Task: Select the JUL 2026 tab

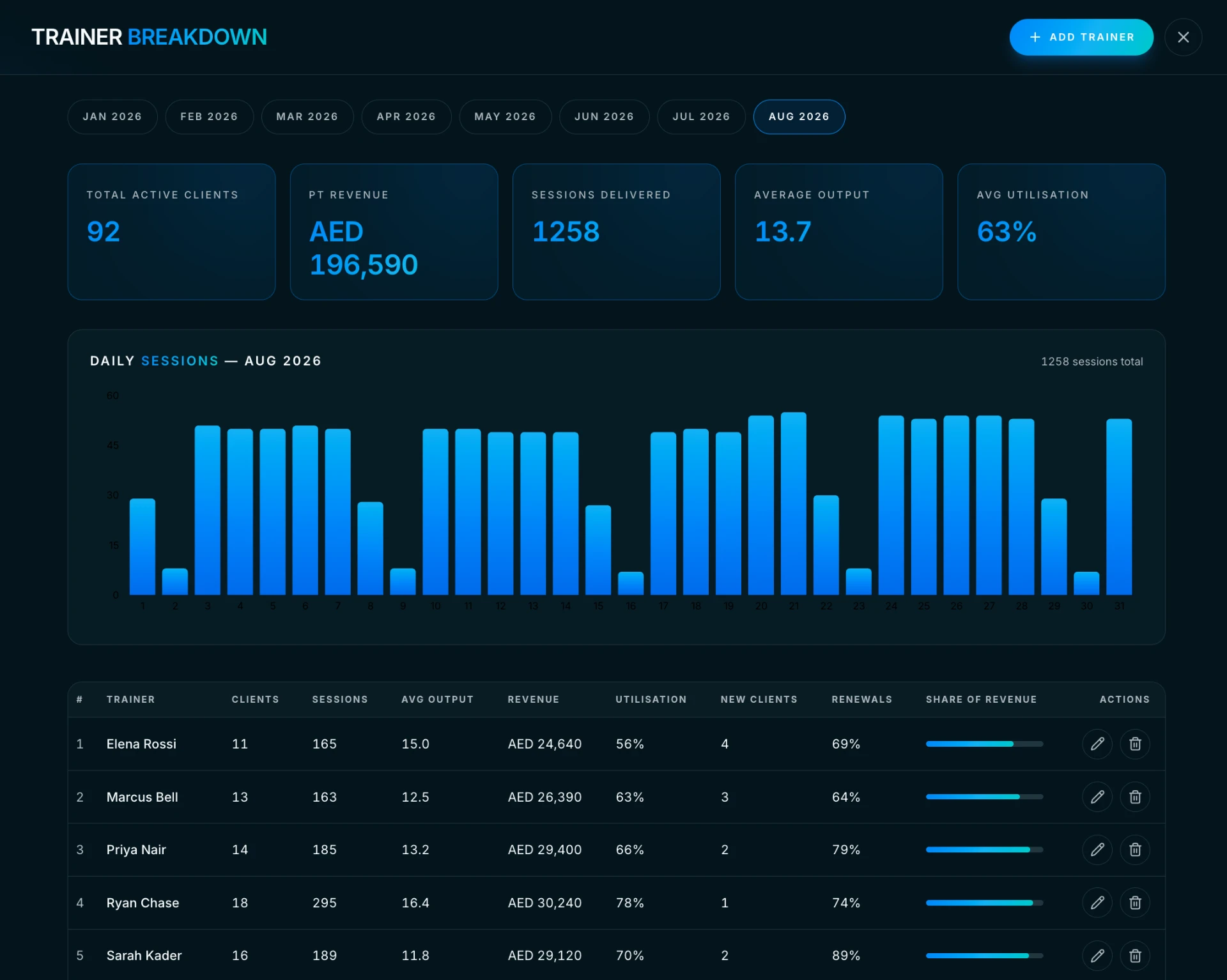Action: (x=701, y=117)
